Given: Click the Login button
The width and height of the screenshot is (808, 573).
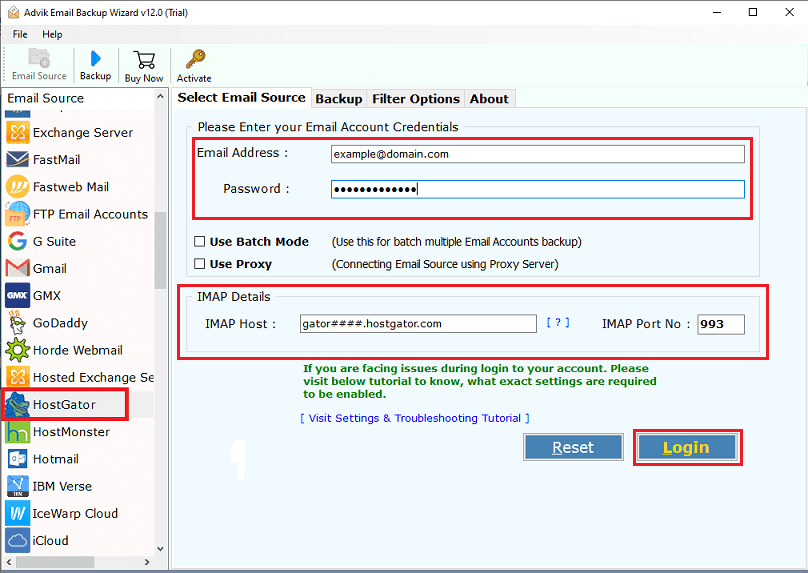Looking at the screenshot, I should 686,447.
